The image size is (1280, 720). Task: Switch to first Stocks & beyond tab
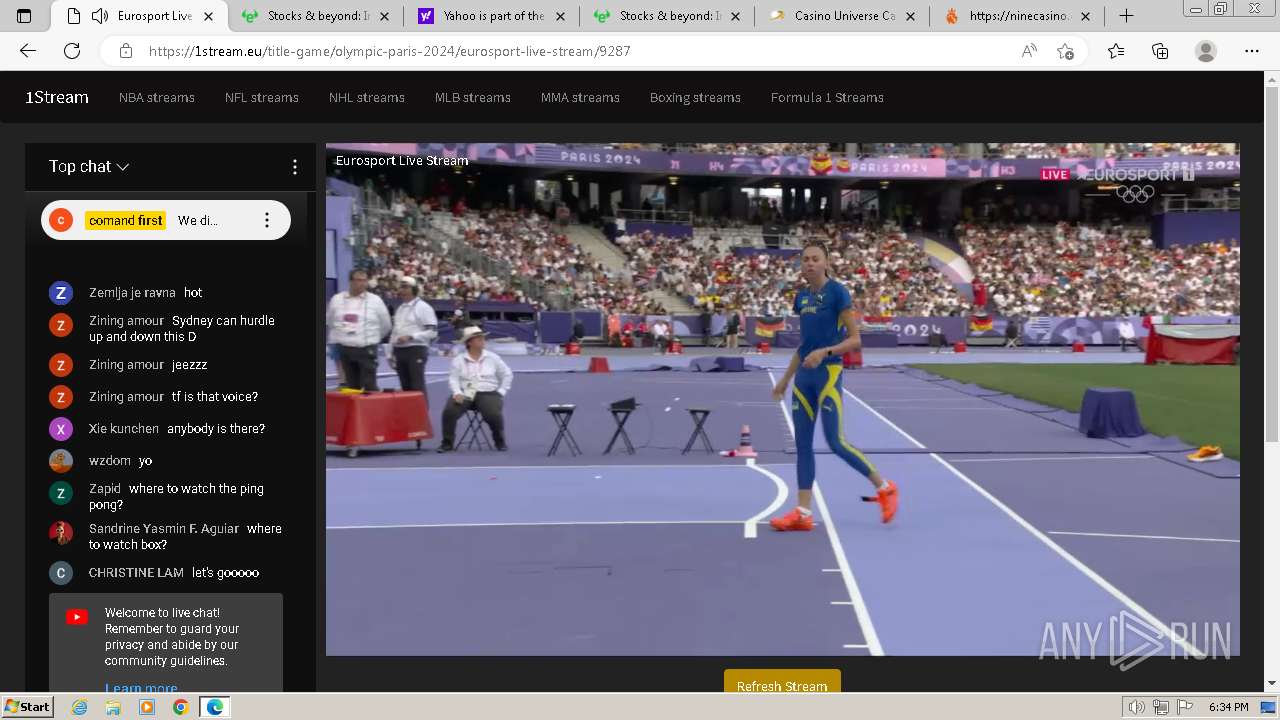click(316, 16)
